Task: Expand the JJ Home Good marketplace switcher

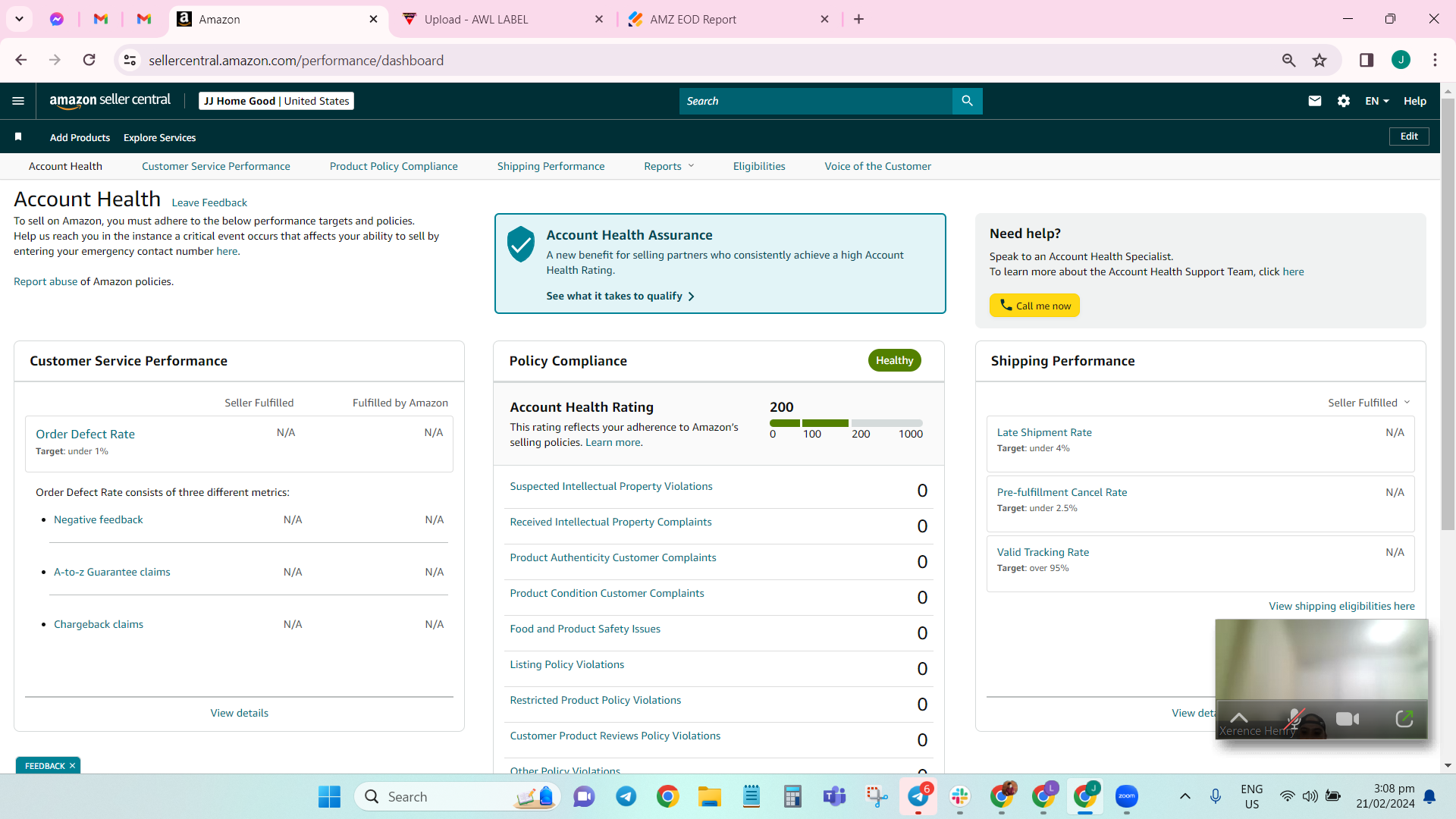Action: pyautogui.click(x=276, y=101)
